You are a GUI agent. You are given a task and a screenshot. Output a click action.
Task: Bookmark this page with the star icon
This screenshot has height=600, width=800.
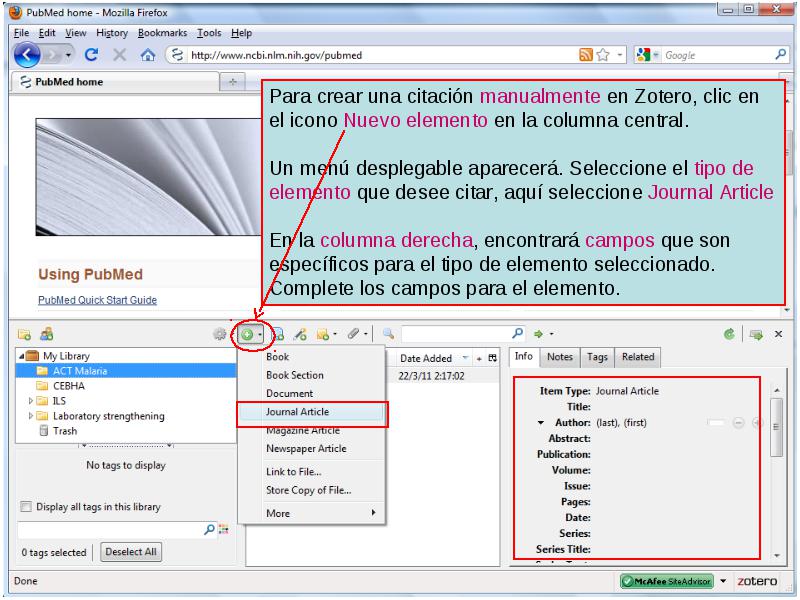603,55
